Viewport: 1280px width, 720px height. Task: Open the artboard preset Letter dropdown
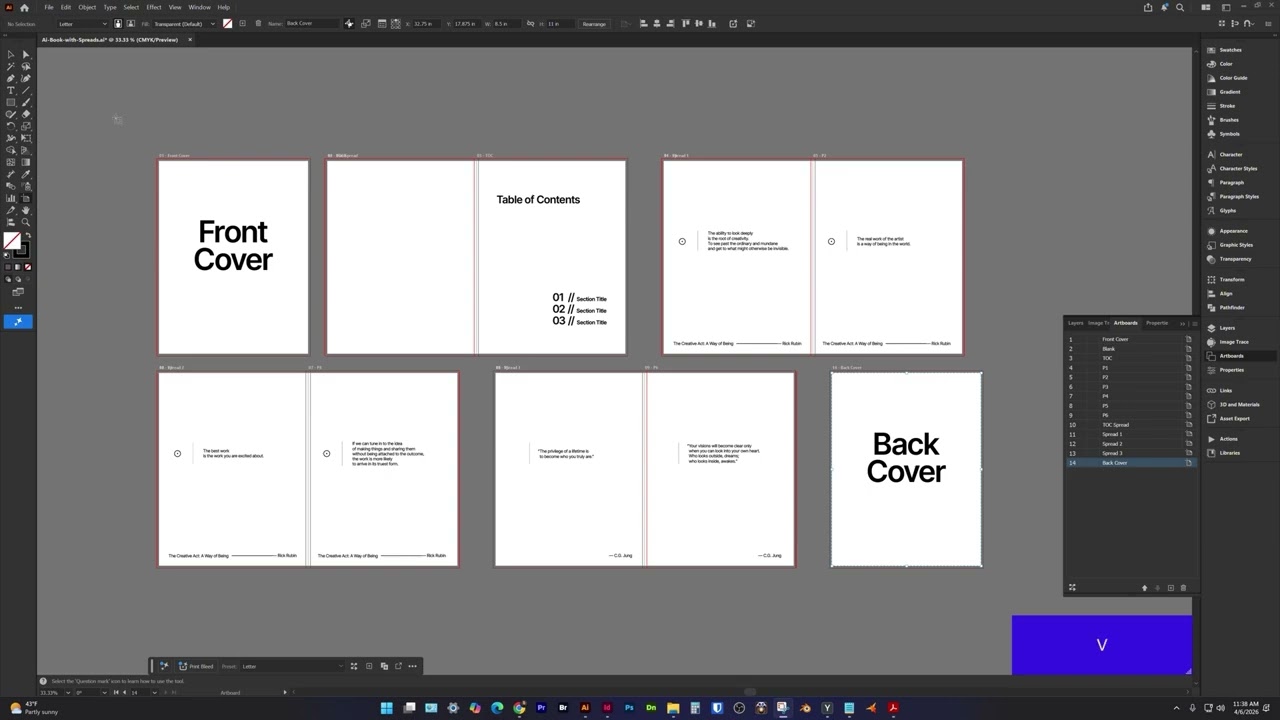tap(82, 23)
